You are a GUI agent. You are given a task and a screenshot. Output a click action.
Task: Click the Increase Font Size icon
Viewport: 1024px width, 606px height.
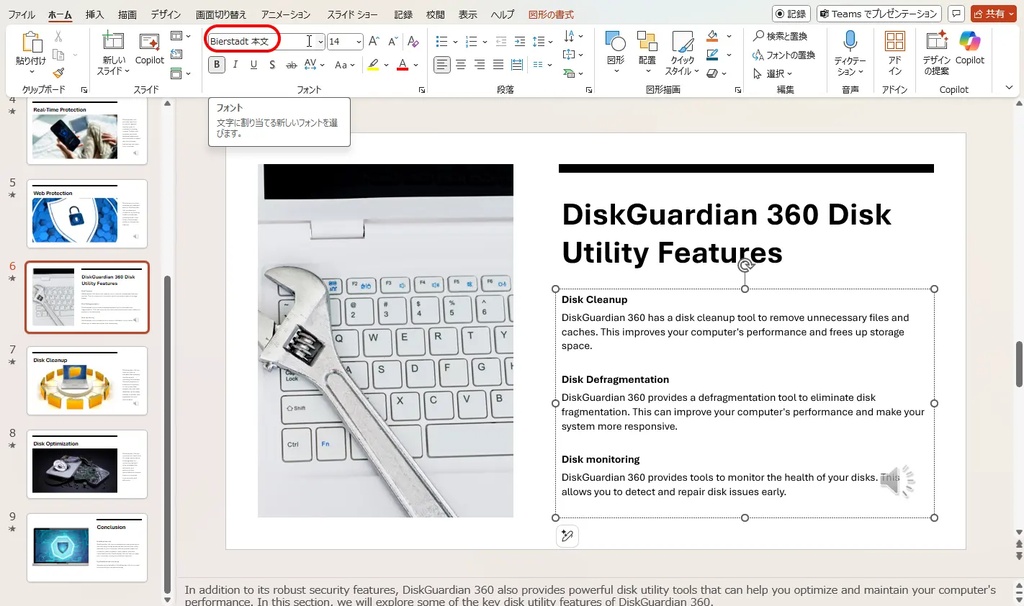click(374, 41)
